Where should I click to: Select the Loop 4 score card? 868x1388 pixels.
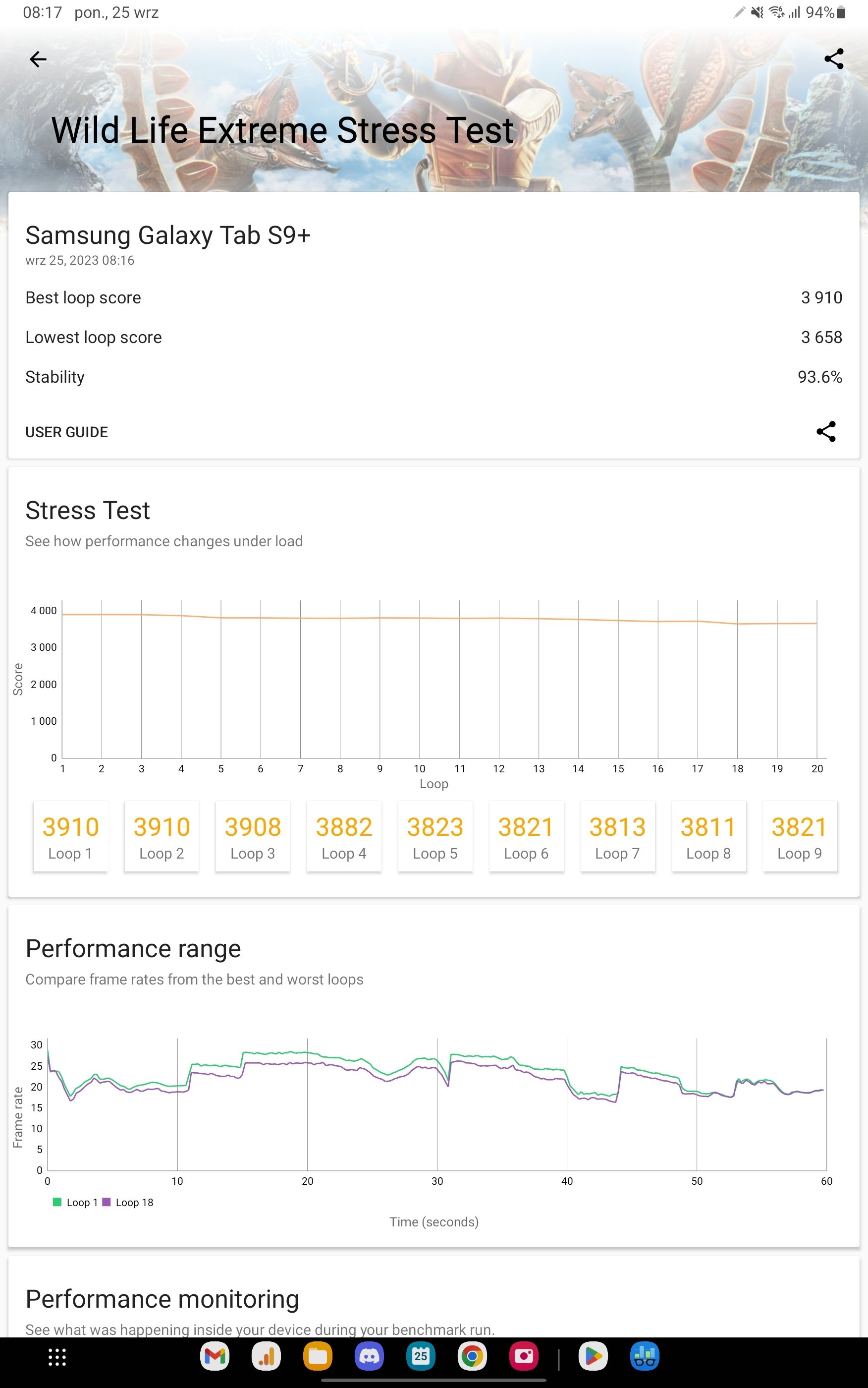coord(344,837)
